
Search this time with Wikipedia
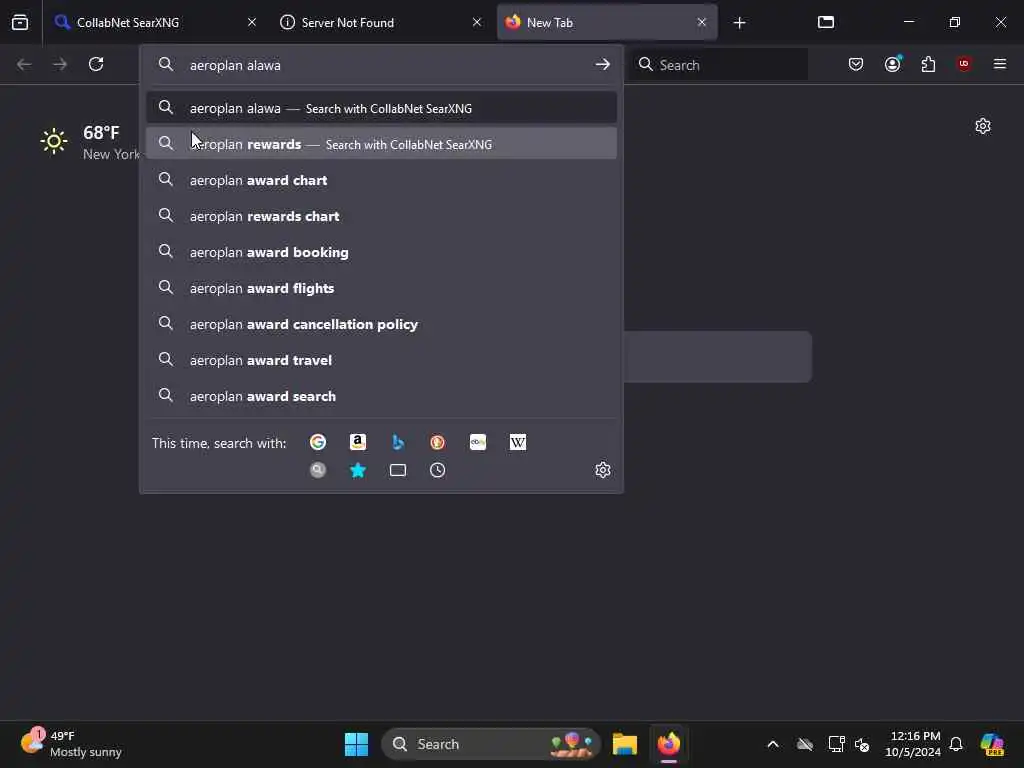click(x=518, y=442)
